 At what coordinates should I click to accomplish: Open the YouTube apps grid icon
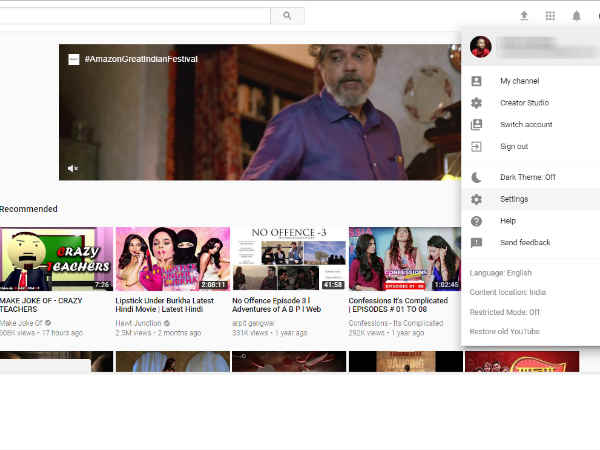[x=550, y=16]
